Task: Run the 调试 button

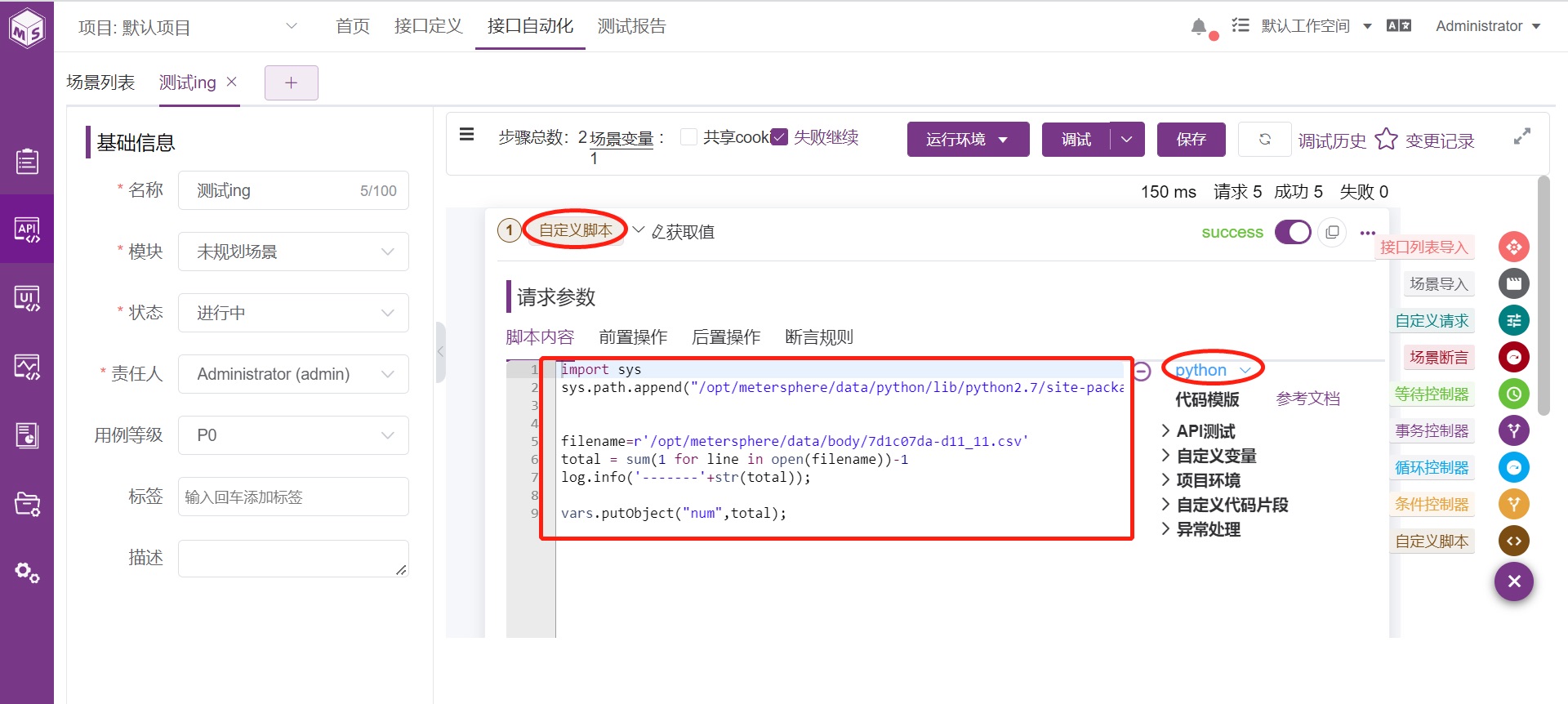Action: [1076, 140]
